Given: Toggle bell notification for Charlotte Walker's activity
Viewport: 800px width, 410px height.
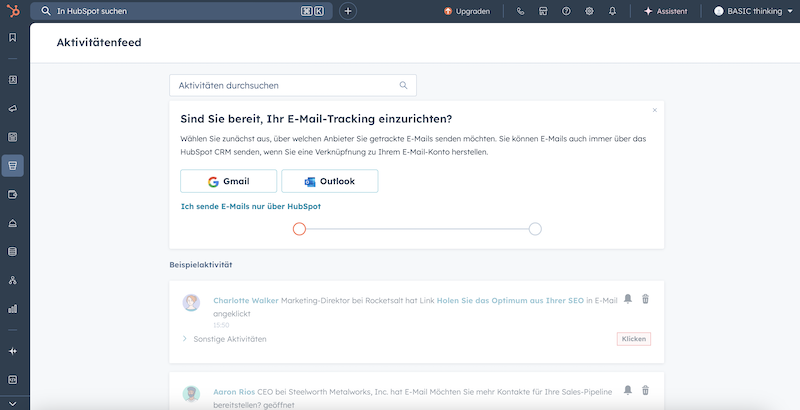Looking at the screenshot, I should pyautogui.click(x=628, y=299).
